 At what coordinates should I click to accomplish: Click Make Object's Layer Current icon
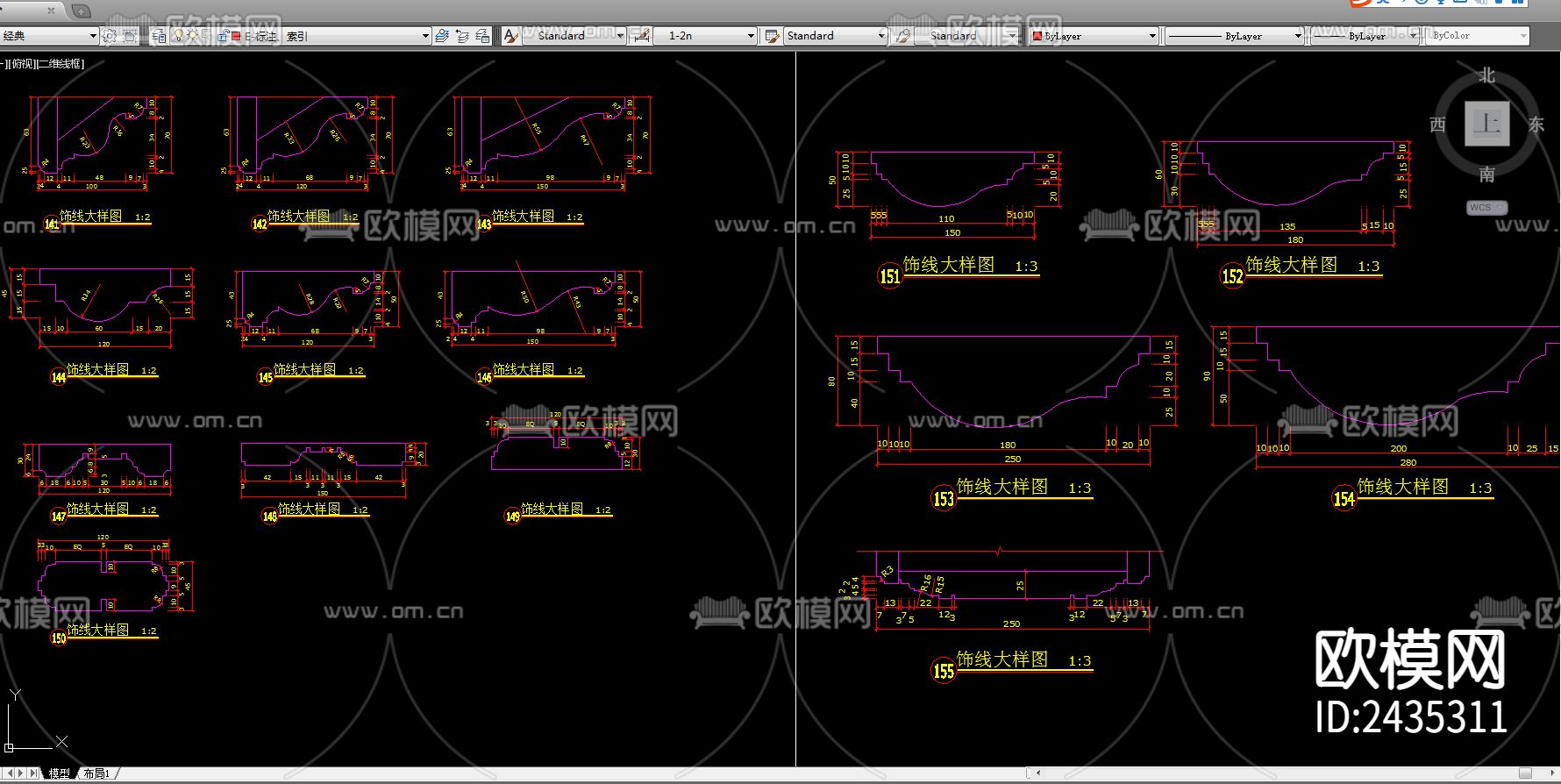[x=442, y=36]
